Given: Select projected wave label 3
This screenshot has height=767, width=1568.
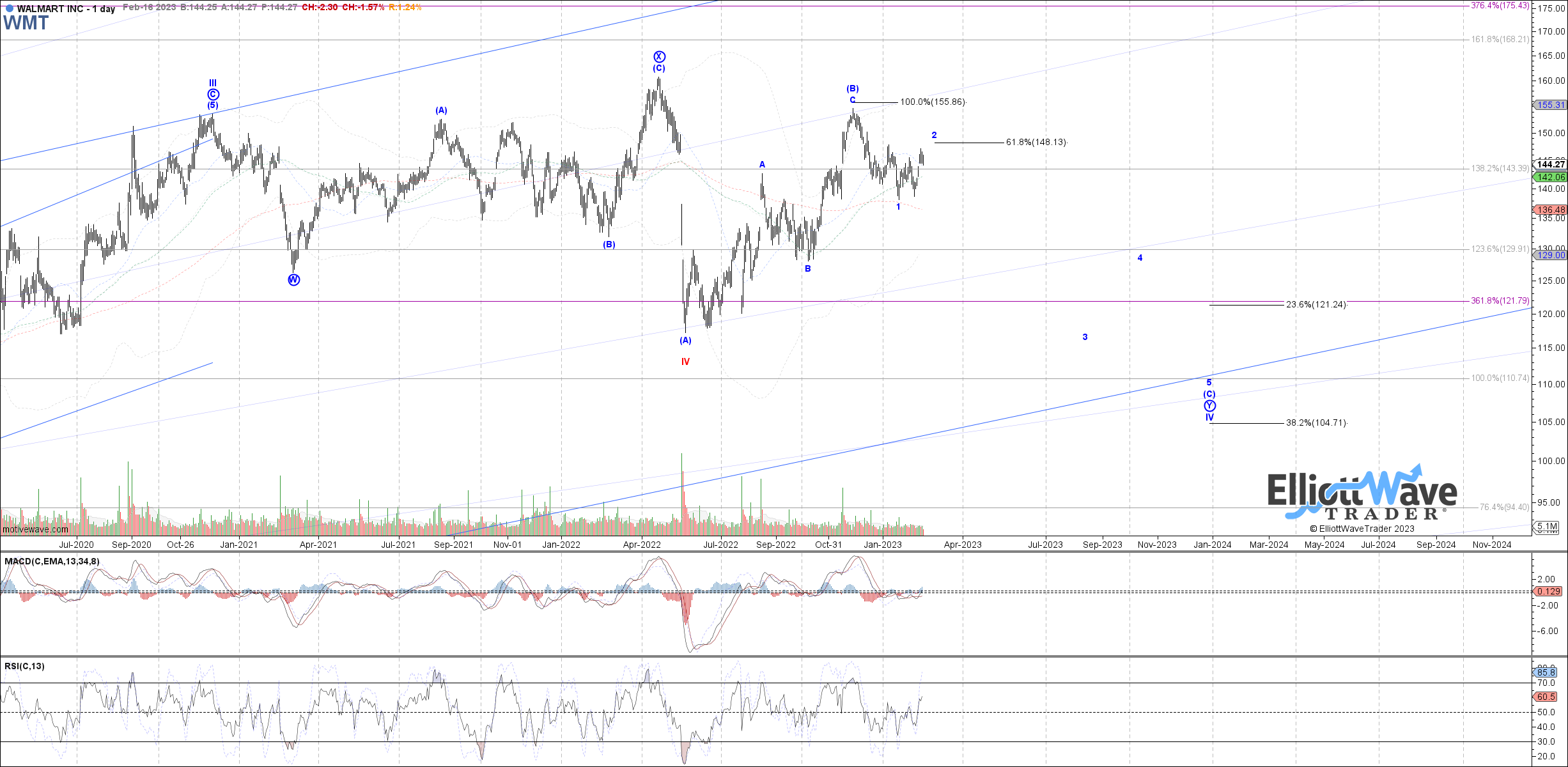Looking at the screenshot, I should point(1085,337).
